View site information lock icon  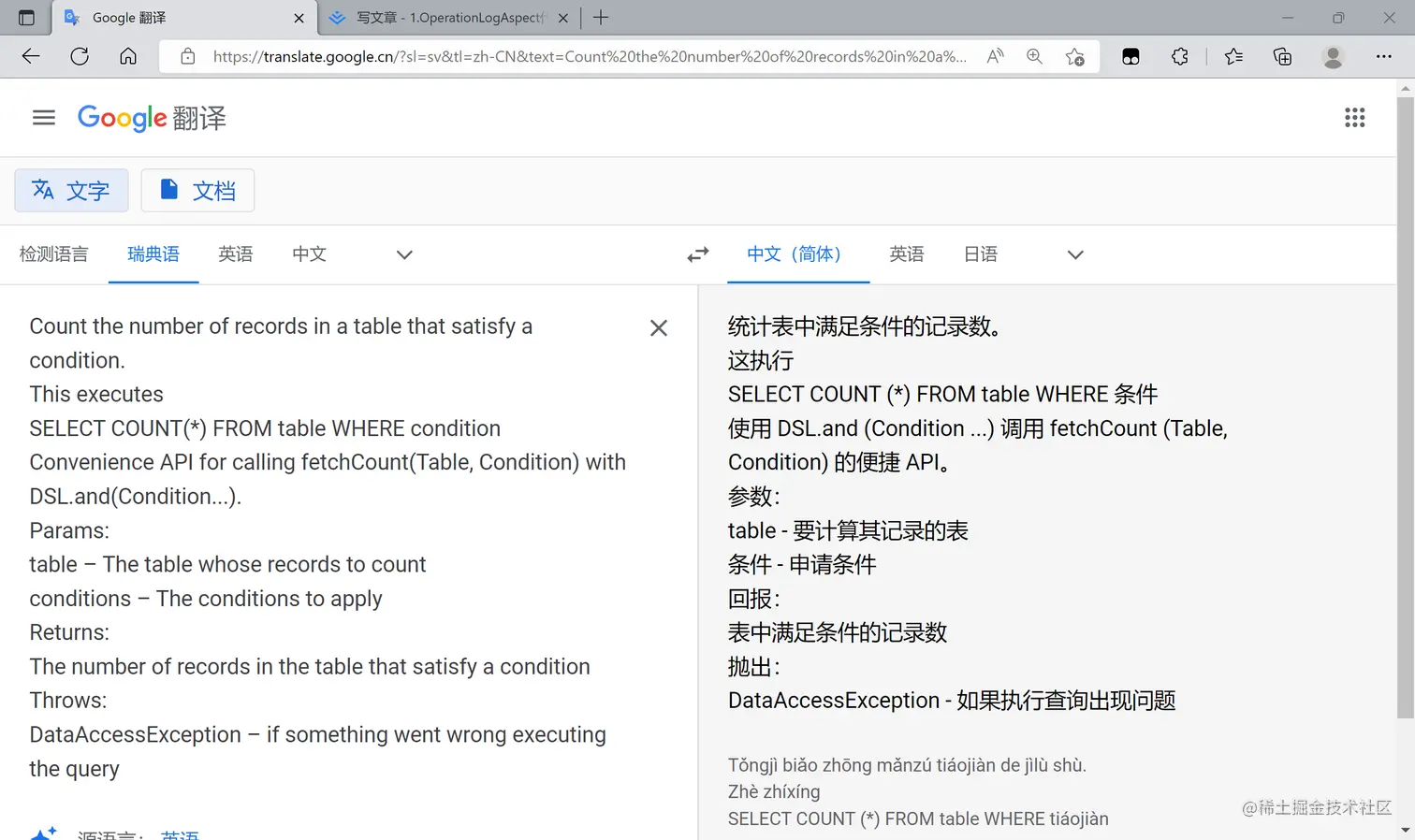point(188,56)
